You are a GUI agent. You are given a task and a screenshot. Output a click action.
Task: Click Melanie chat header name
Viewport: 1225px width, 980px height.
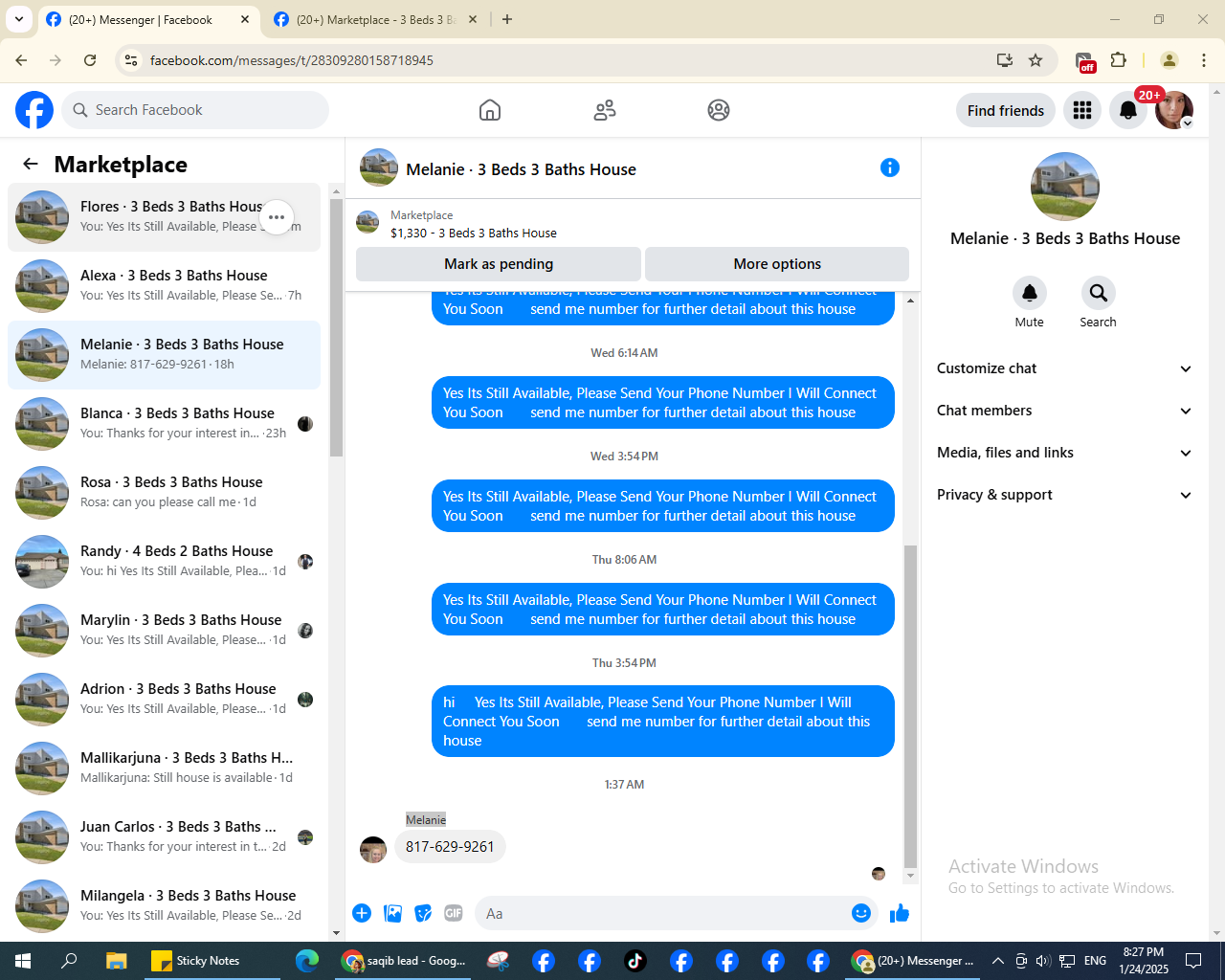click(x=521, y=169)
